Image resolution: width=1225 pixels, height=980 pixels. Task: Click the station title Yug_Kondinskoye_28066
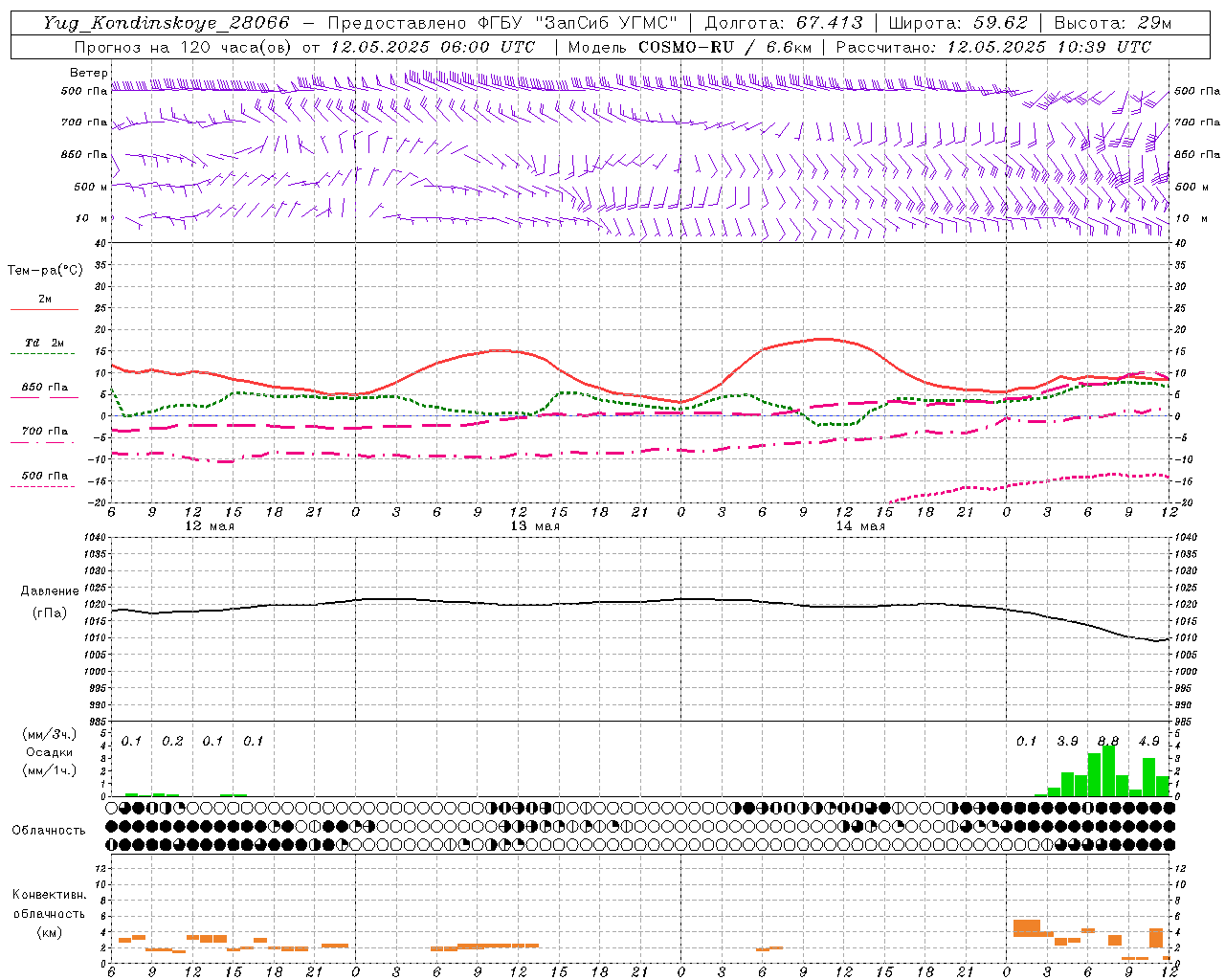pyautogui.click(x=166, y=23)
